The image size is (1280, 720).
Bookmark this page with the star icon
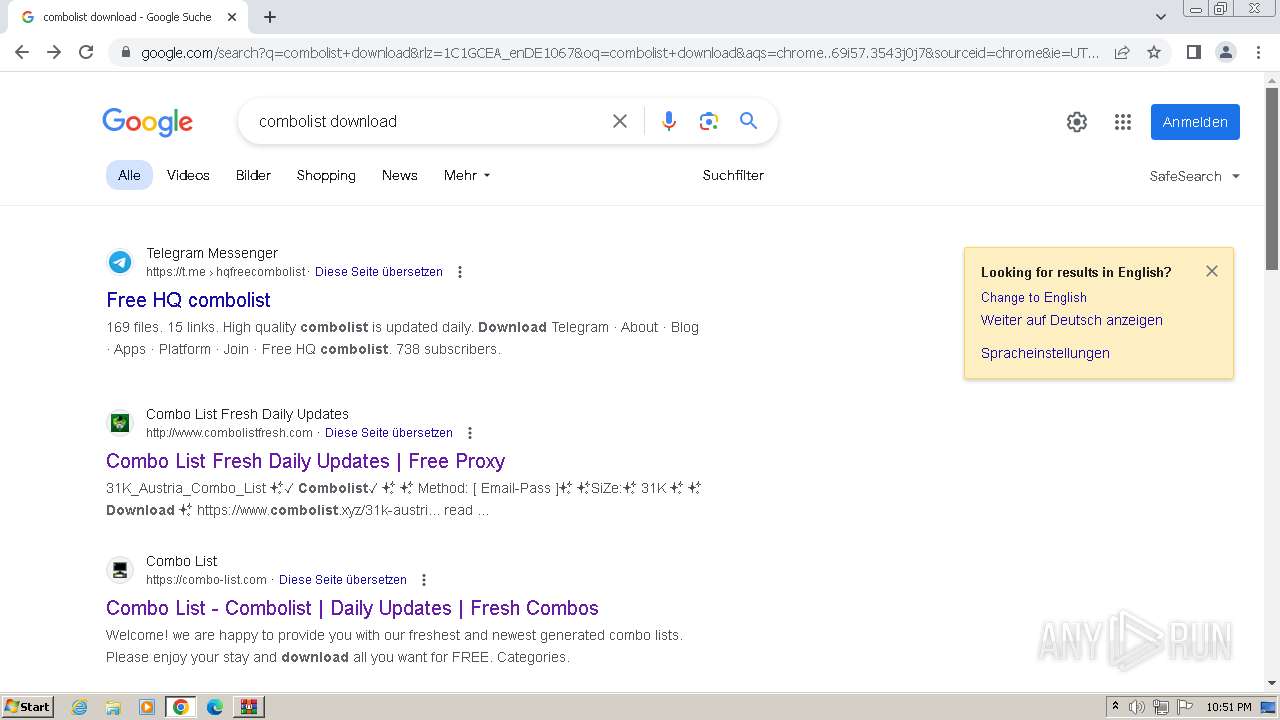[1154, 52]
